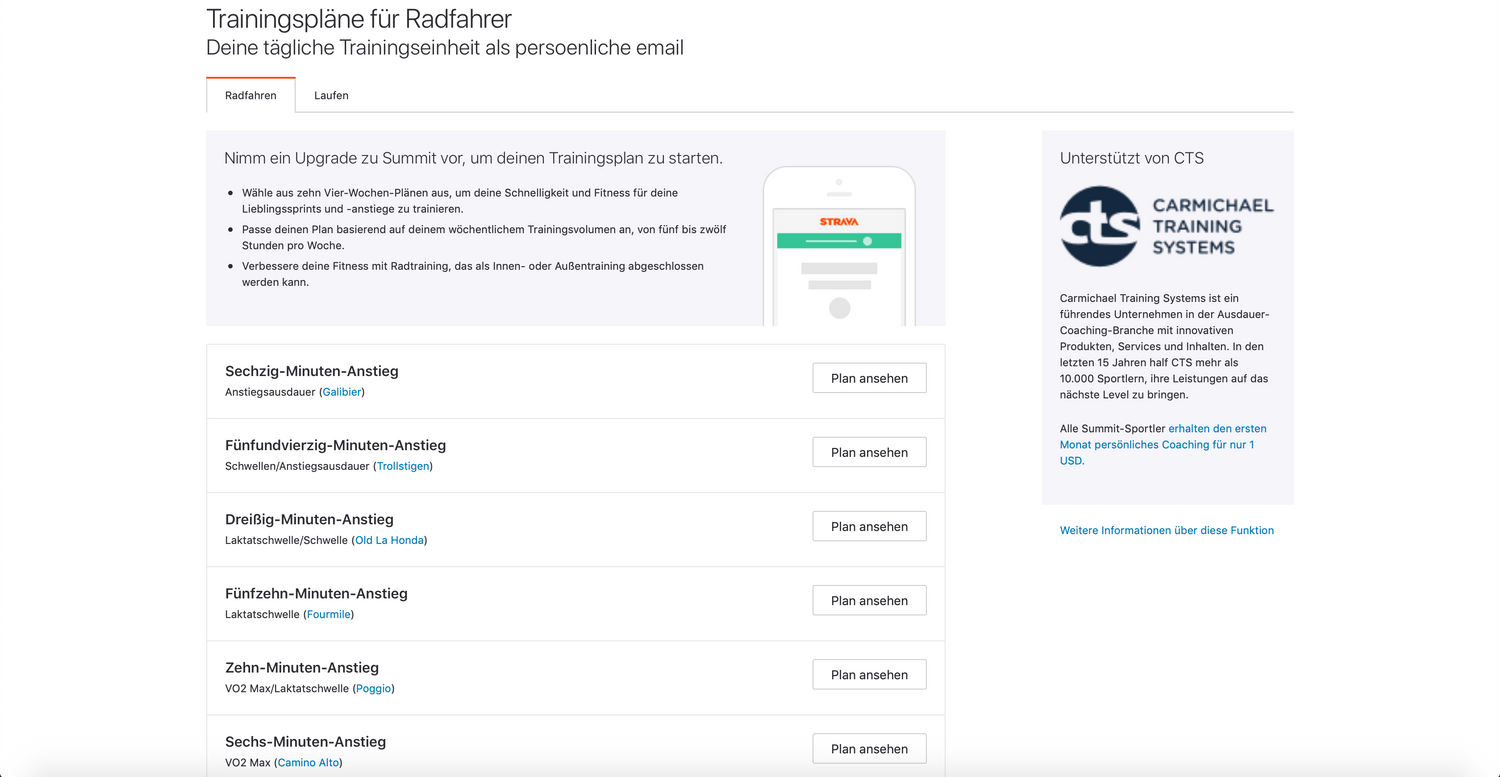Image resolution: width=1500 pixels, height=777 pixels.
Task: Open the Camino Alto link
Action: (308, 762)
